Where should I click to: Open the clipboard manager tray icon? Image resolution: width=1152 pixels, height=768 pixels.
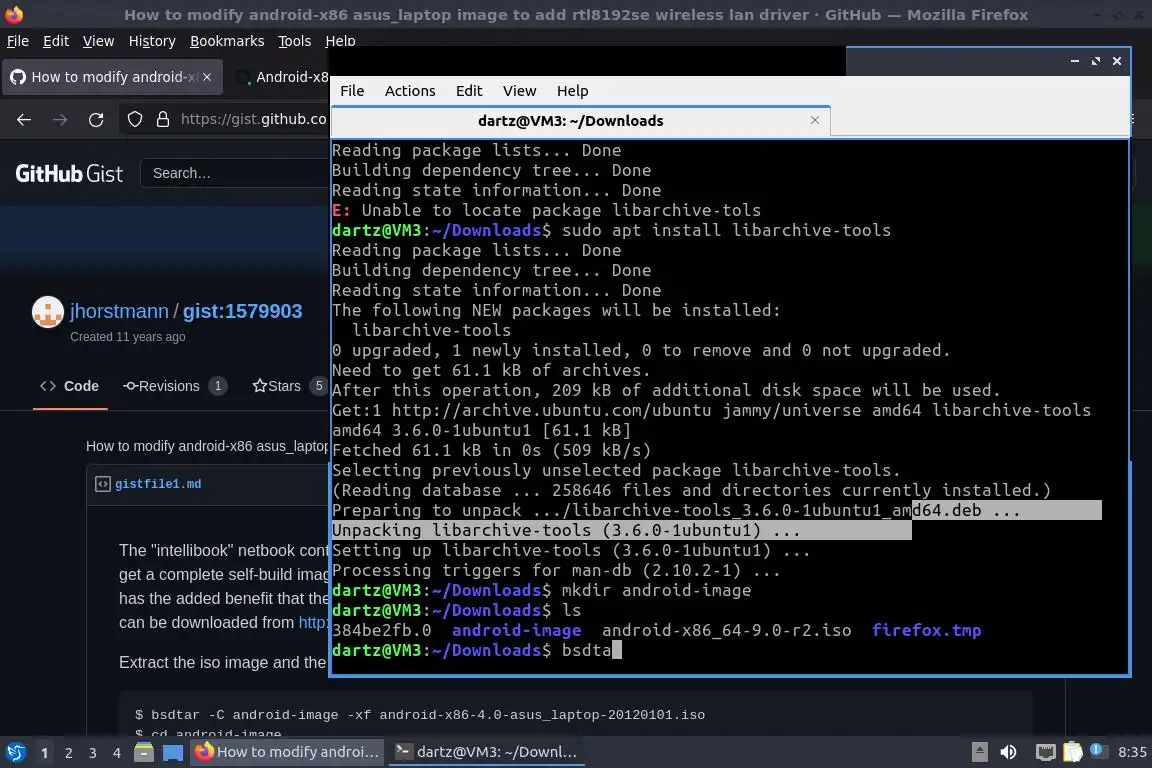tap(1073, 752)
